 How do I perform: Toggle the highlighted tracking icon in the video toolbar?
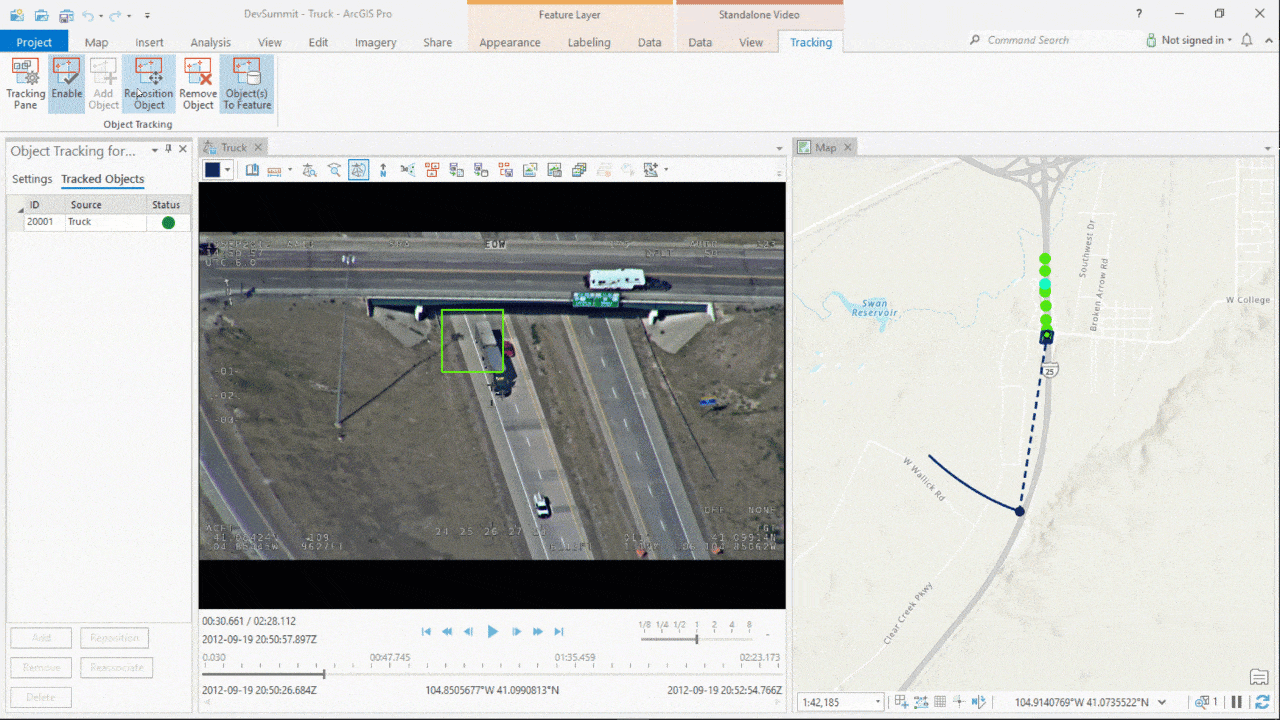tap(358, 170)
